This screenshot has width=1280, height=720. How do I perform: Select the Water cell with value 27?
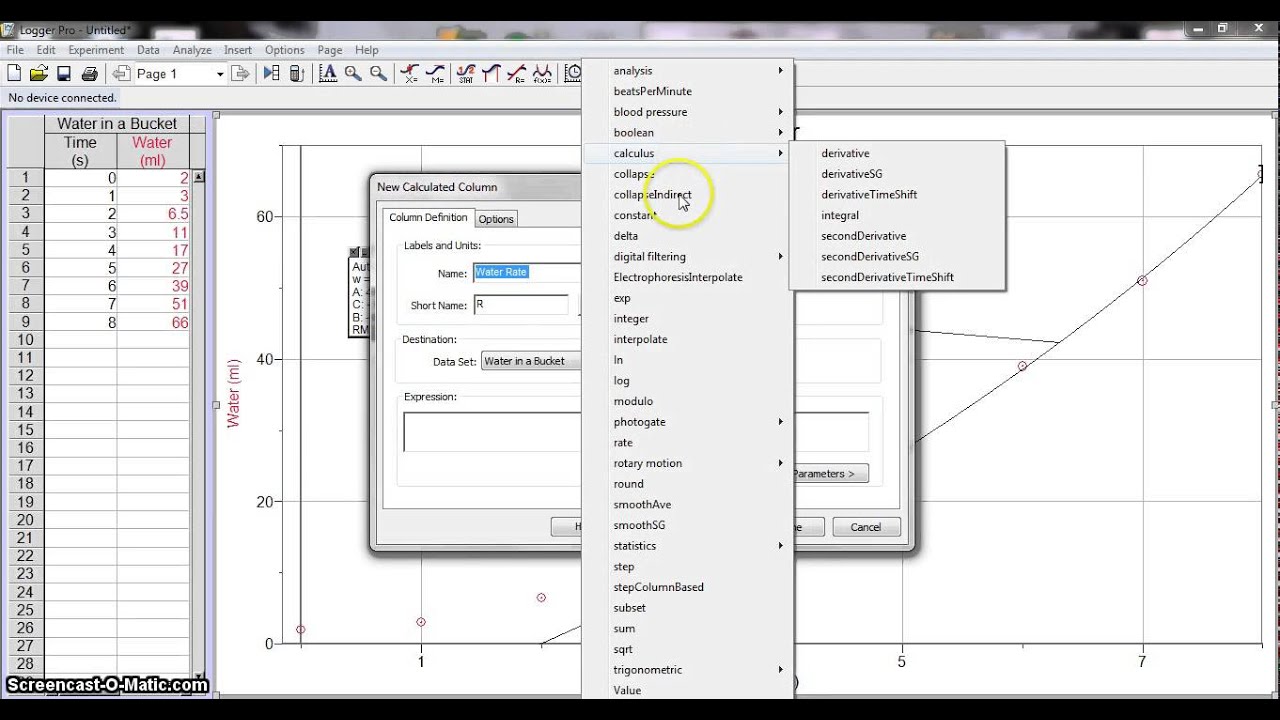(x=153, y=268)
